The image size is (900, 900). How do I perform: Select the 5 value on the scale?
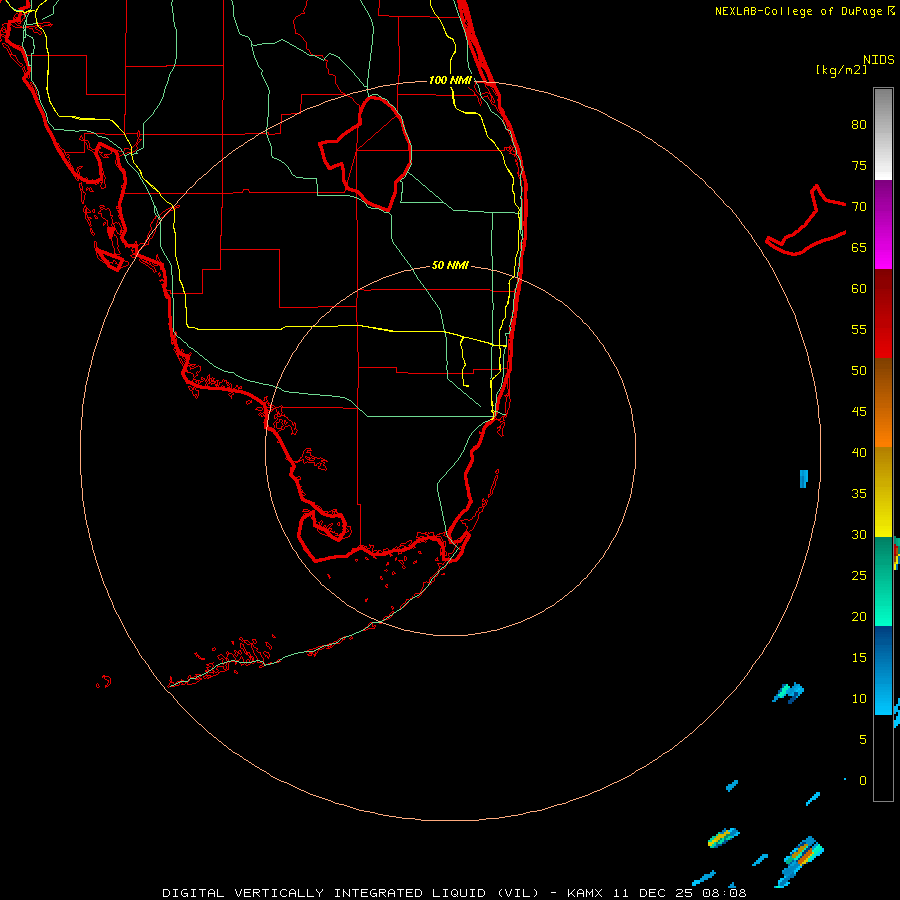pyautogui.click(x=863, y=739)
